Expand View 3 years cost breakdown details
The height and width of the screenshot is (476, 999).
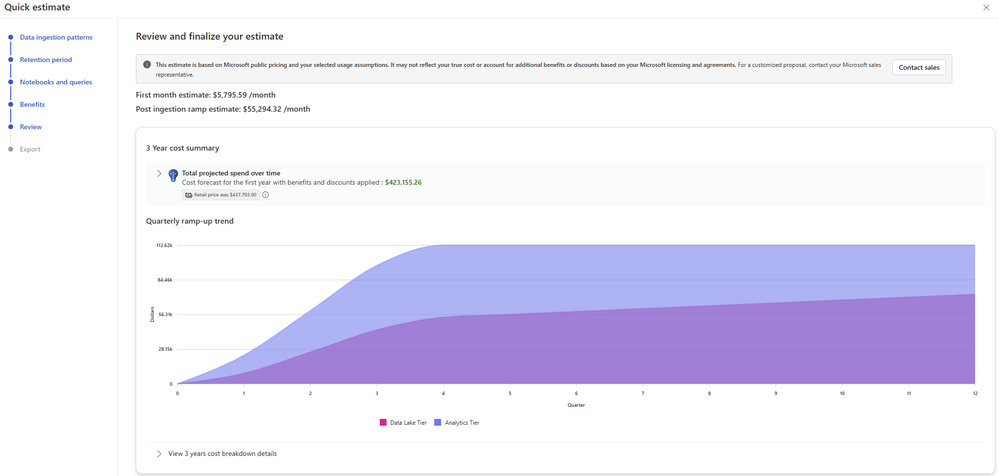pyautogui.click(x=159, y=454)
